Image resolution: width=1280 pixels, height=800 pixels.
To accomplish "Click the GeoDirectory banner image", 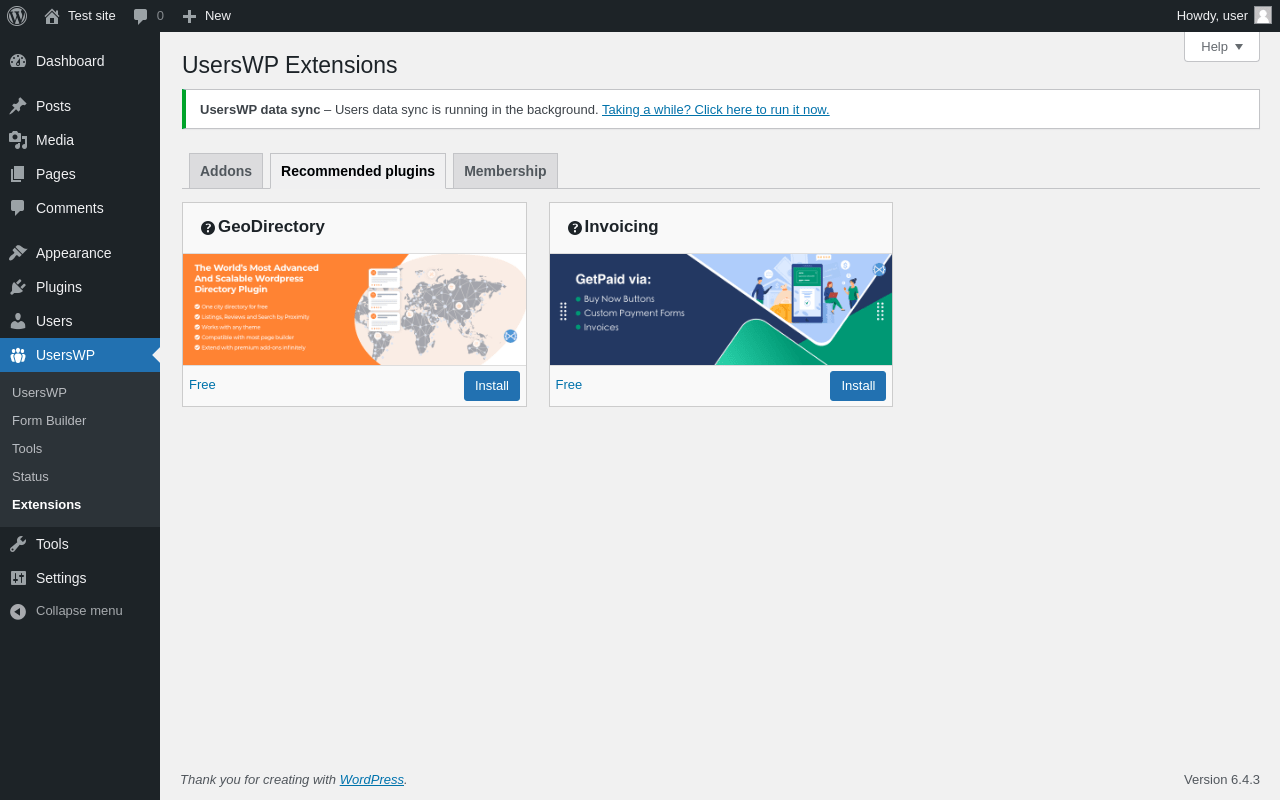I will click(x=354, y=310).
